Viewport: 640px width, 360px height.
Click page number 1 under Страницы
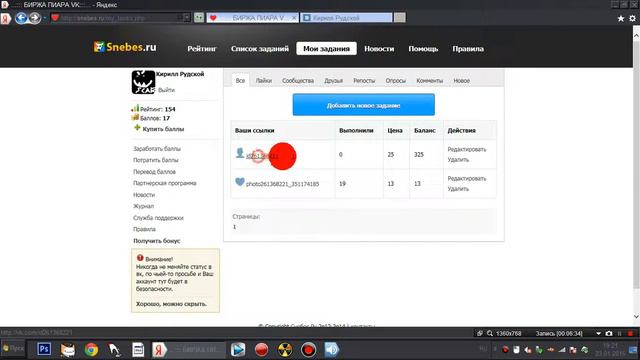click(x=234, y=227)
